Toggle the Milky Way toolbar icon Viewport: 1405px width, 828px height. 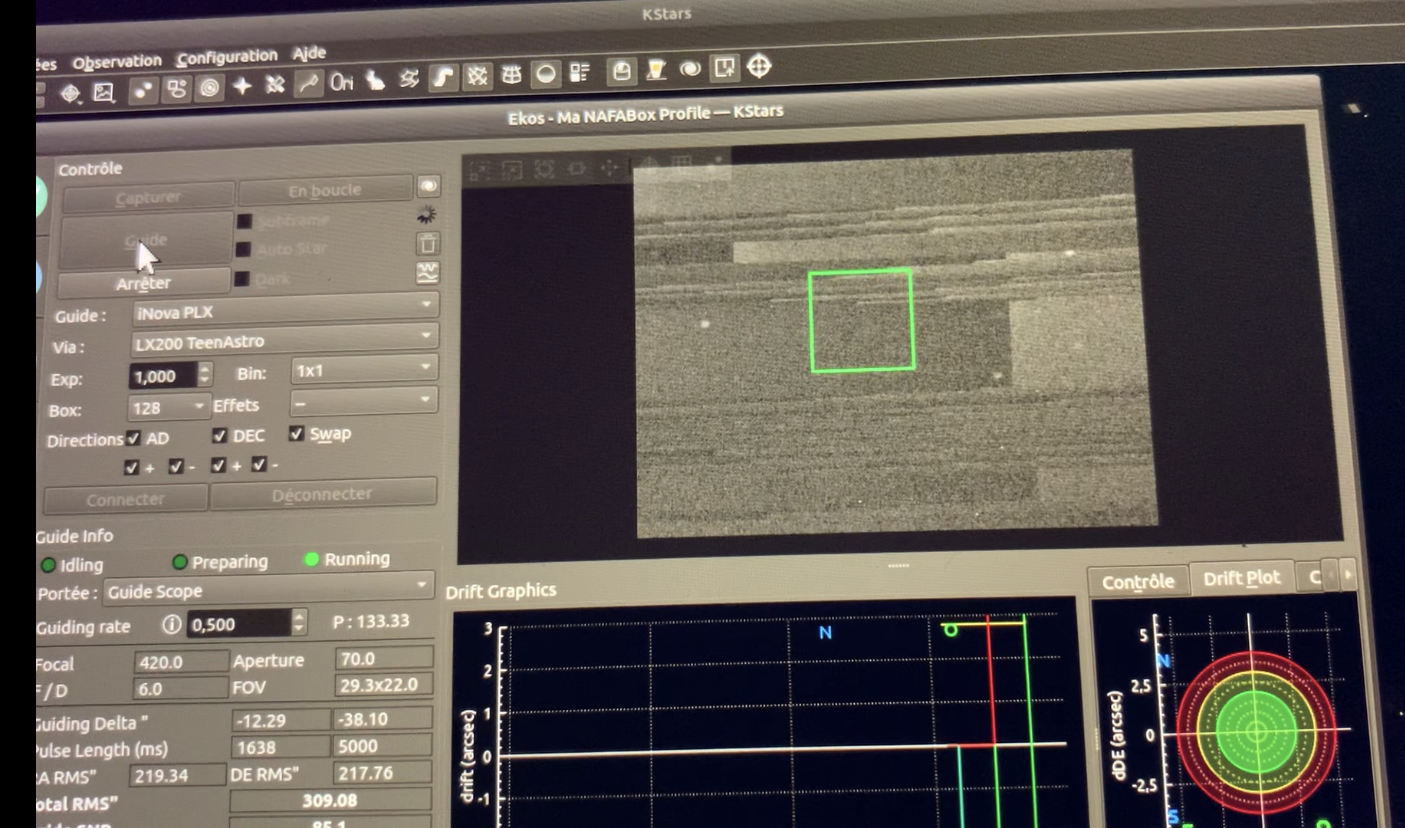click(443, 76)
